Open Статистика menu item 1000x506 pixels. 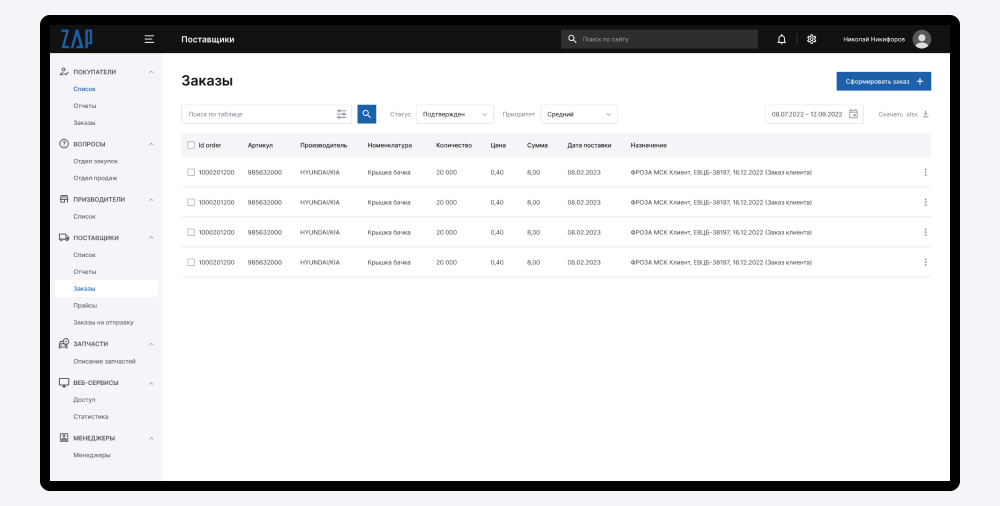pos(91,417)
